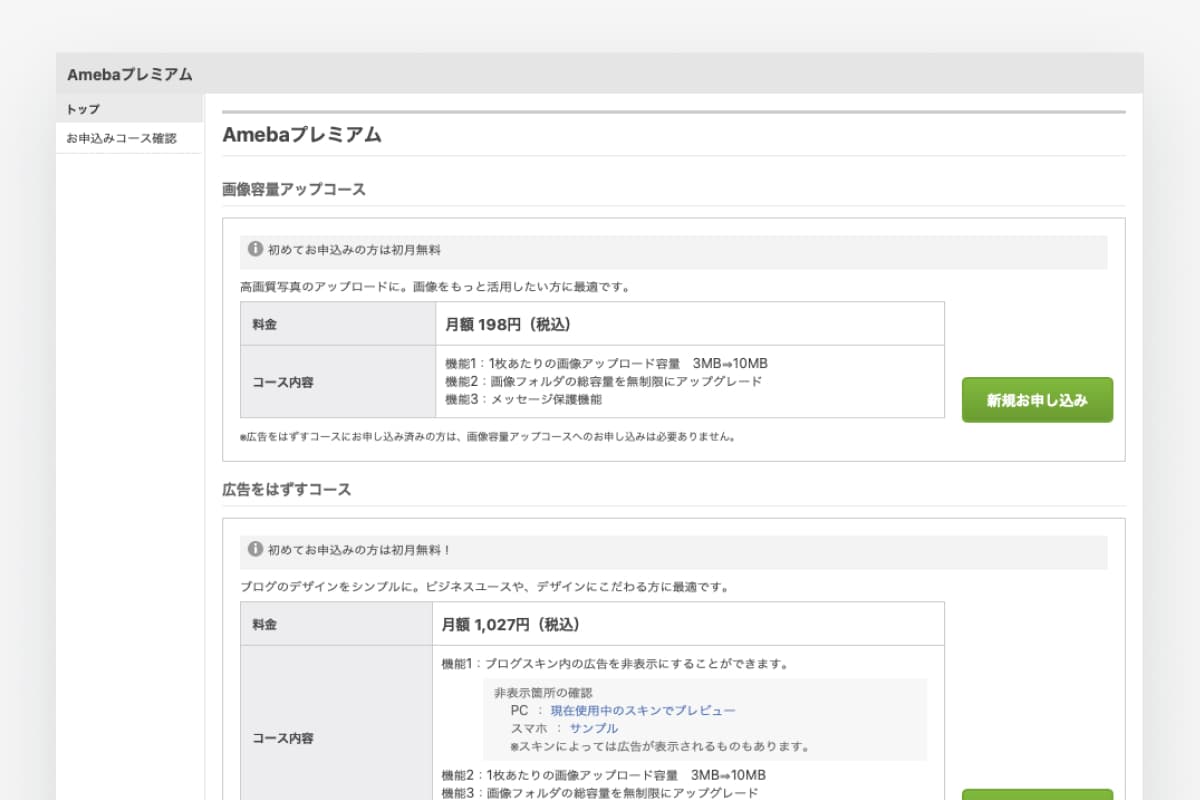Click 機能1：ブログスキン内の広告を非表示 text

[x=615, y=663]
